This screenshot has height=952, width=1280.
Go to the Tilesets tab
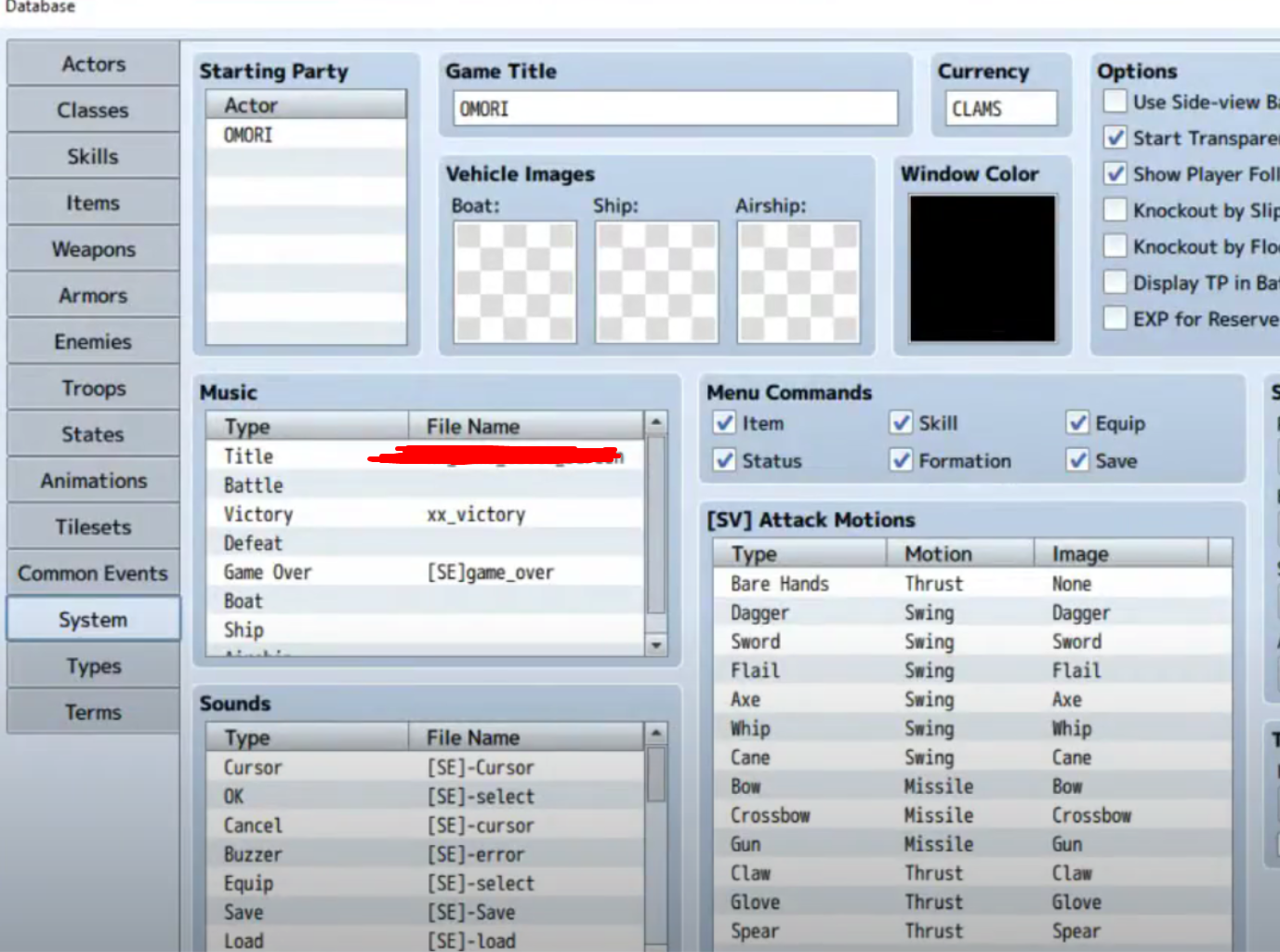(x=93, y=527)
